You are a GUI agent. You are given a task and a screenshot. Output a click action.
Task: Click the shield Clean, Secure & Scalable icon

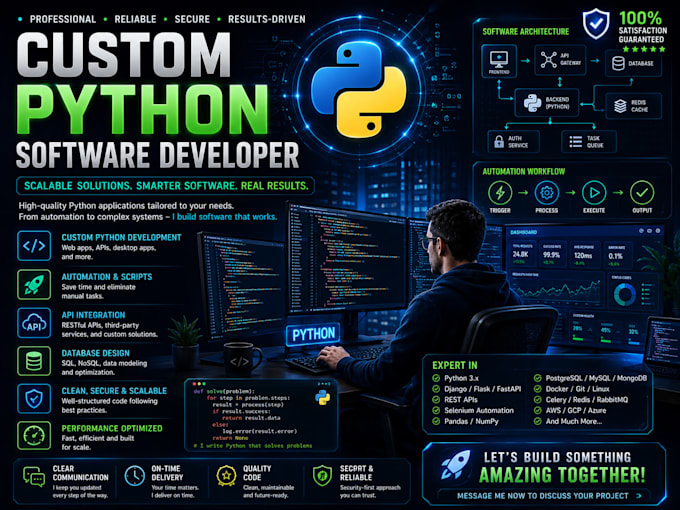coord(34,398)
